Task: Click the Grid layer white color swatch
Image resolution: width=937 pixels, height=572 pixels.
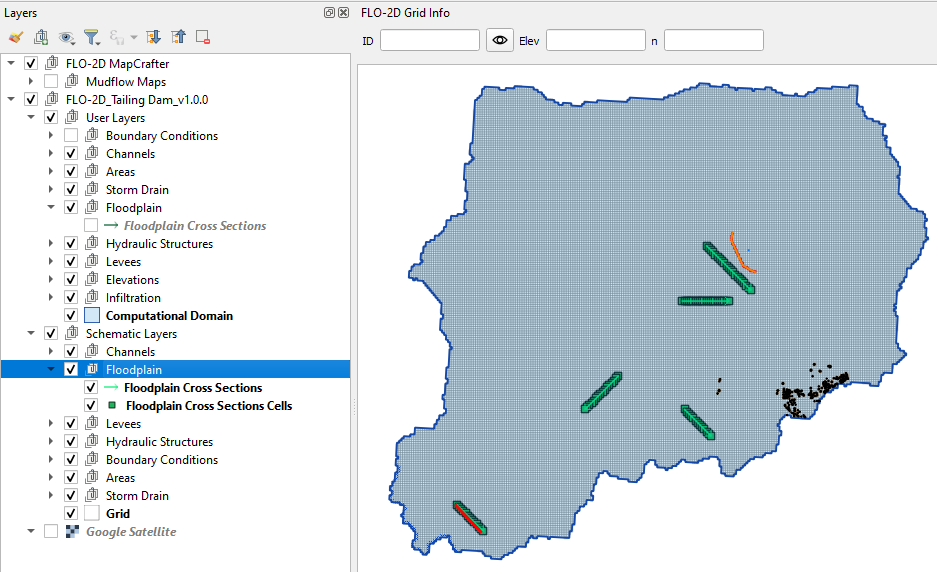Action: coord(93,514)
